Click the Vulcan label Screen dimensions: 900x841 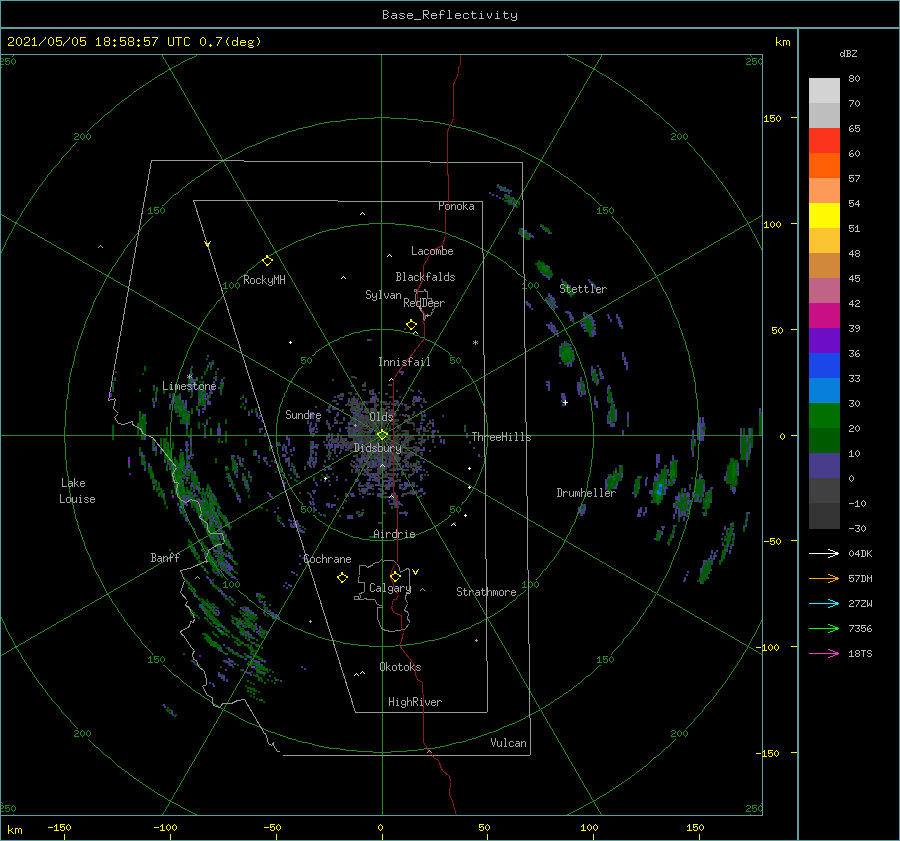509,743
